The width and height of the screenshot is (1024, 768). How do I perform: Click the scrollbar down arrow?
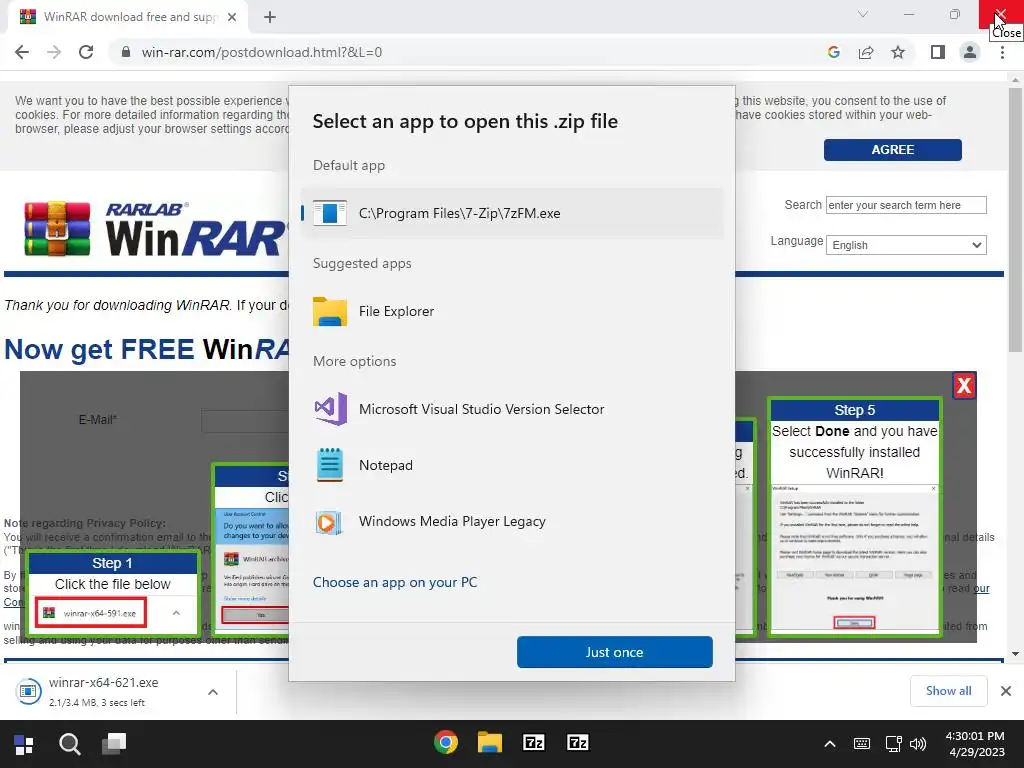tap(1015, 654)
